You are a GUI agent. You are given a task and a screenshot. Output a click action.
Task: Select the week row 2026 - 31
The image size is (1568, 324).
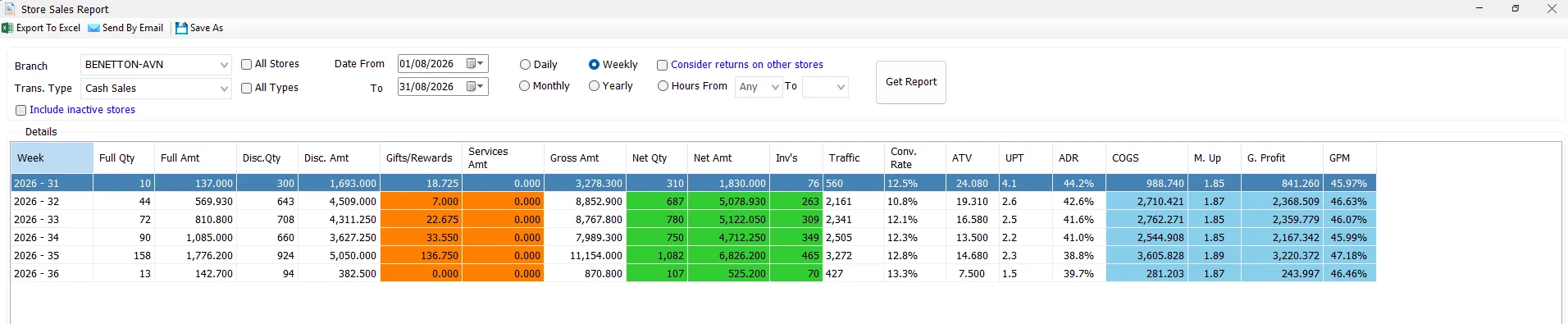coord(693,184)
